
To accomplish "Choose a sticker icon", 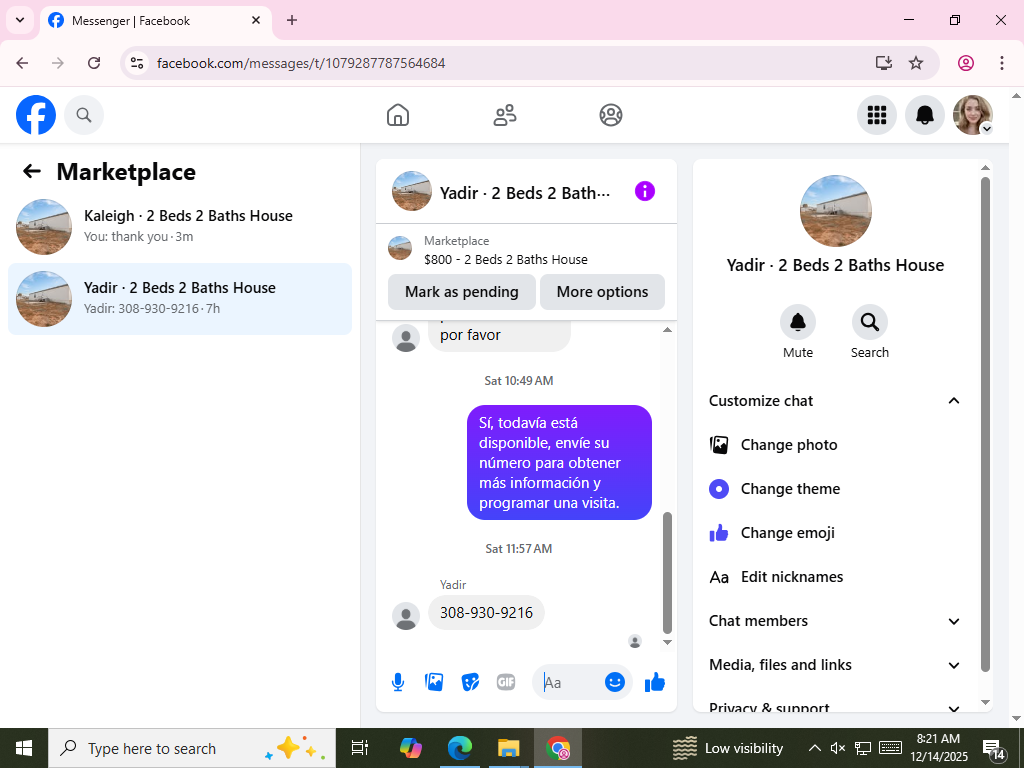I will pyautogui.click(x=470, y=682).
